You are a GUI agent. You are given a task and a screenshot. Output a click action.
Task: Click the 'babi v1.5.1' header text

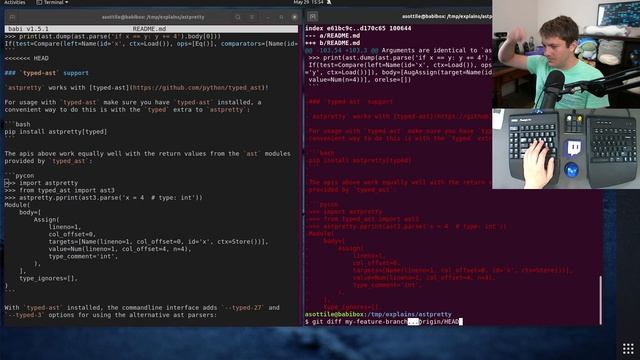(29, 29)
